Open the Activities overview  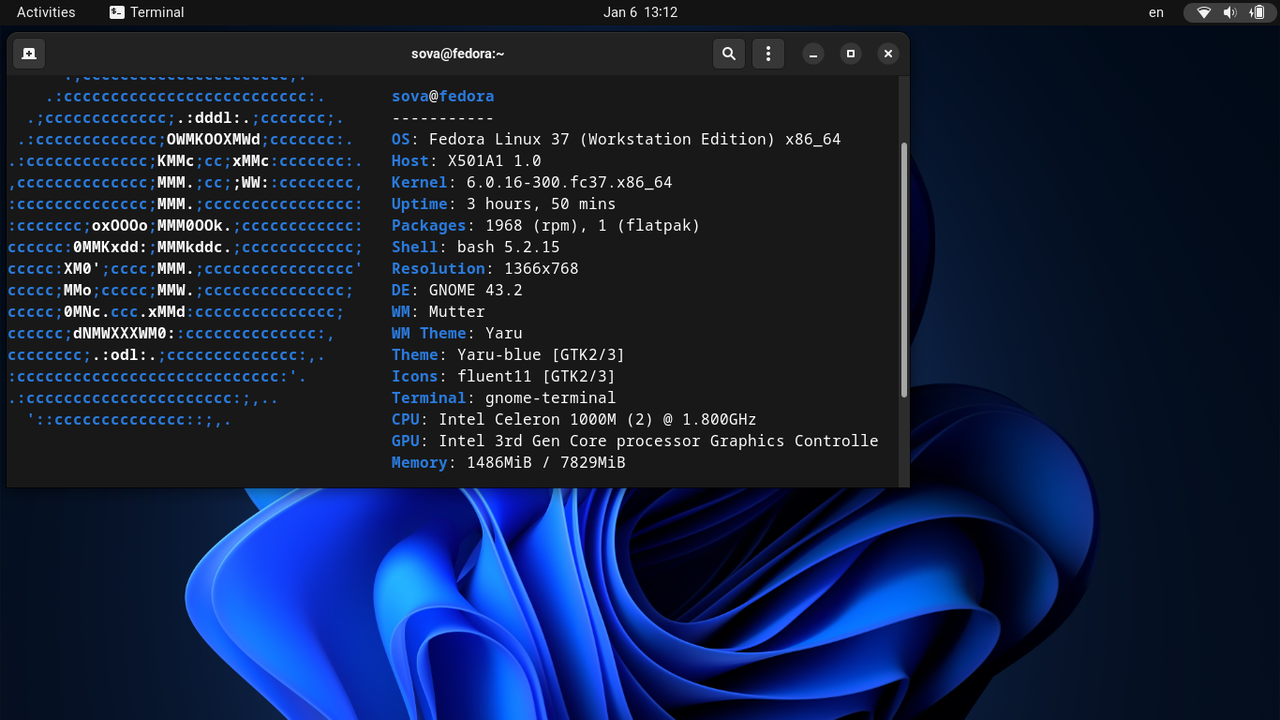click(x=46, y=12)
